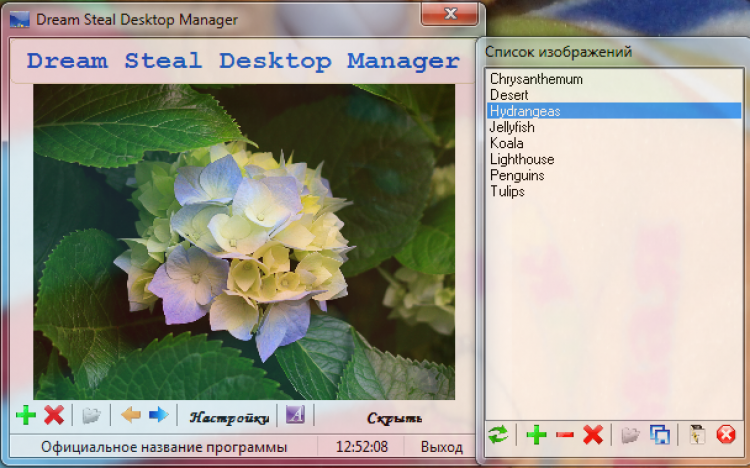Click the round red circle X icon

coord(726,435)
